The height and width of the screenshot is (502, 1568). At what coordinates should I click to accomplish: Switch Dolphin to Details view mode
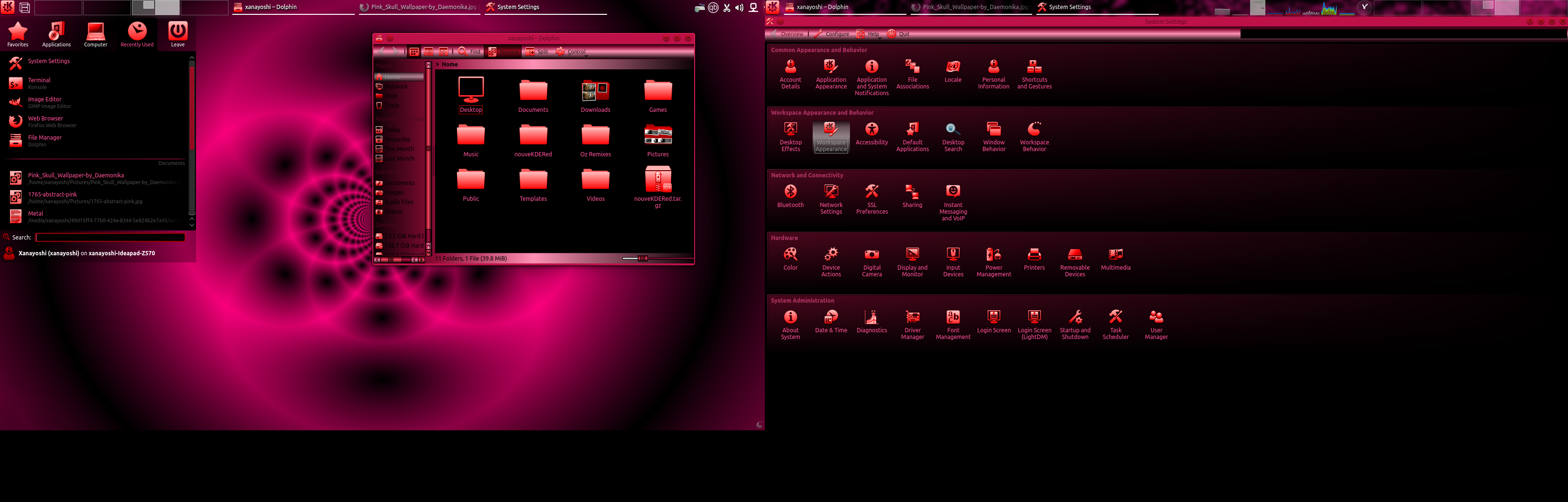pos(443,52)
